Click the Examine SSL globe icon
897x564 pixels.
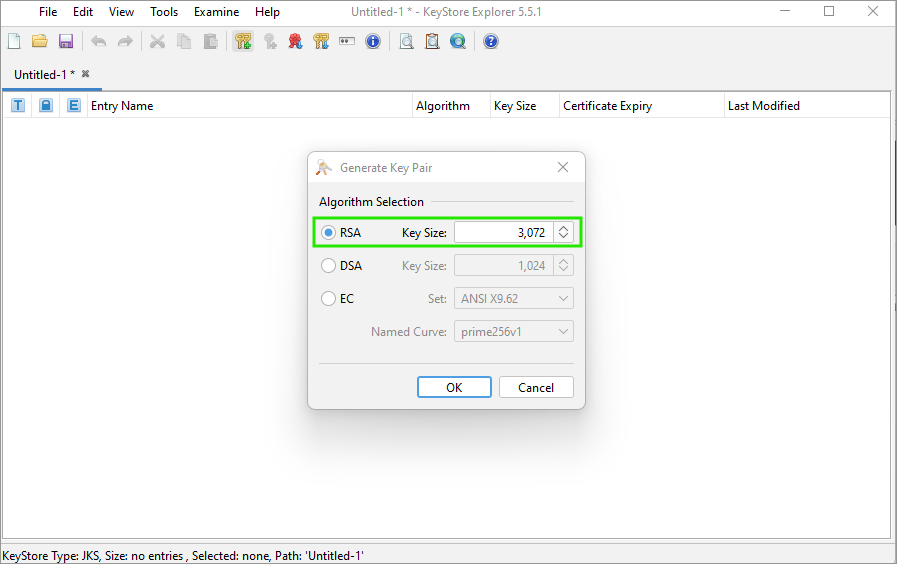click(458, 41)
